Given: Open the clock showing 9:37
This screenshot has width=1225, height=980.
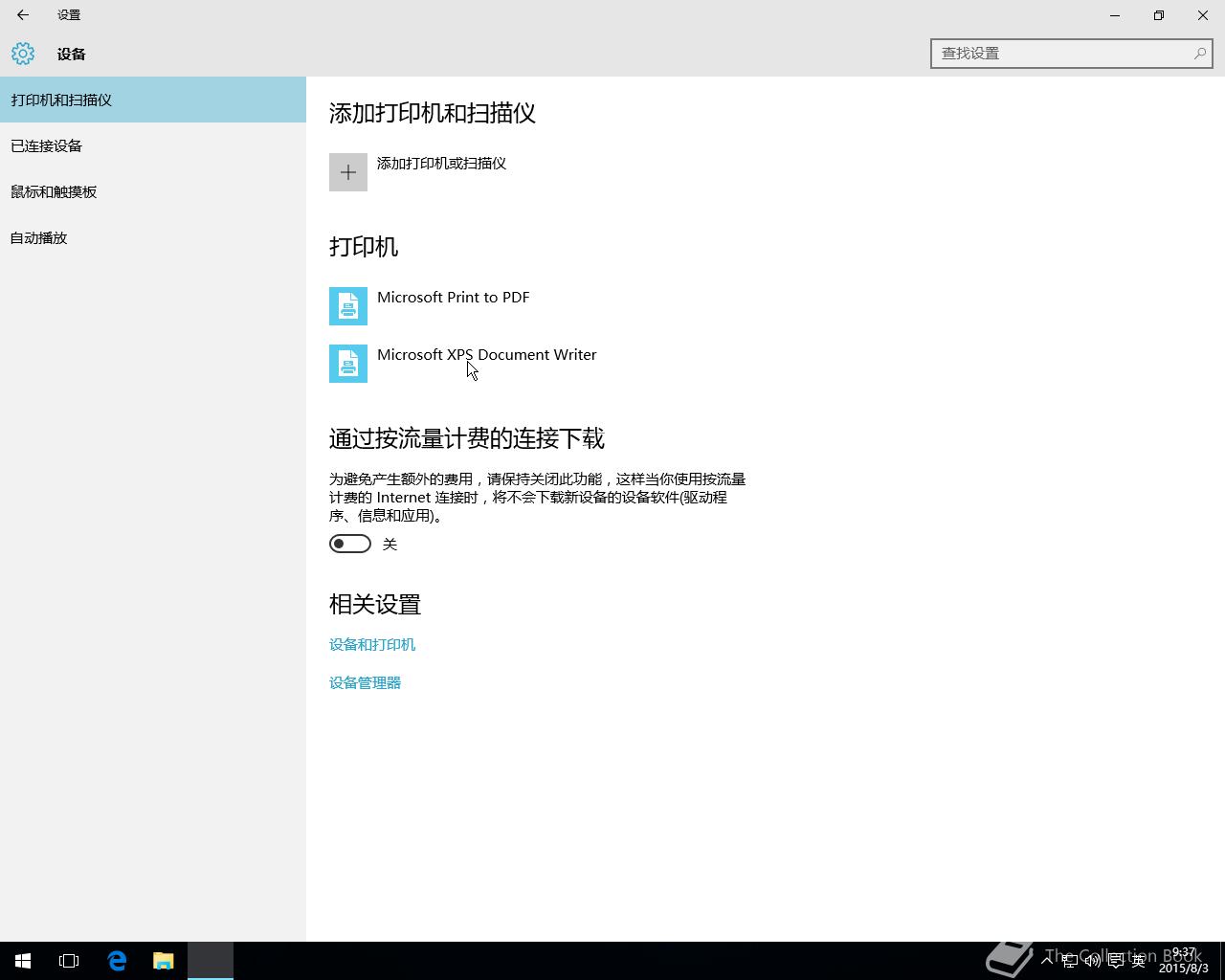Looking at the screenshot, I should pyautogui.click(x=1184, y=961).
